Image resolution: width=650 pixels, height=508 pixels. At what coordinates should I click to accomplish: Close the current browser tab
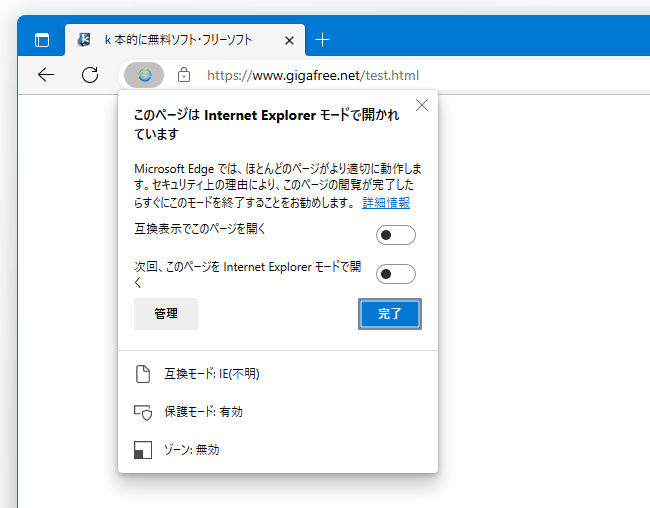pyautogui.click(x=289, y=40)
